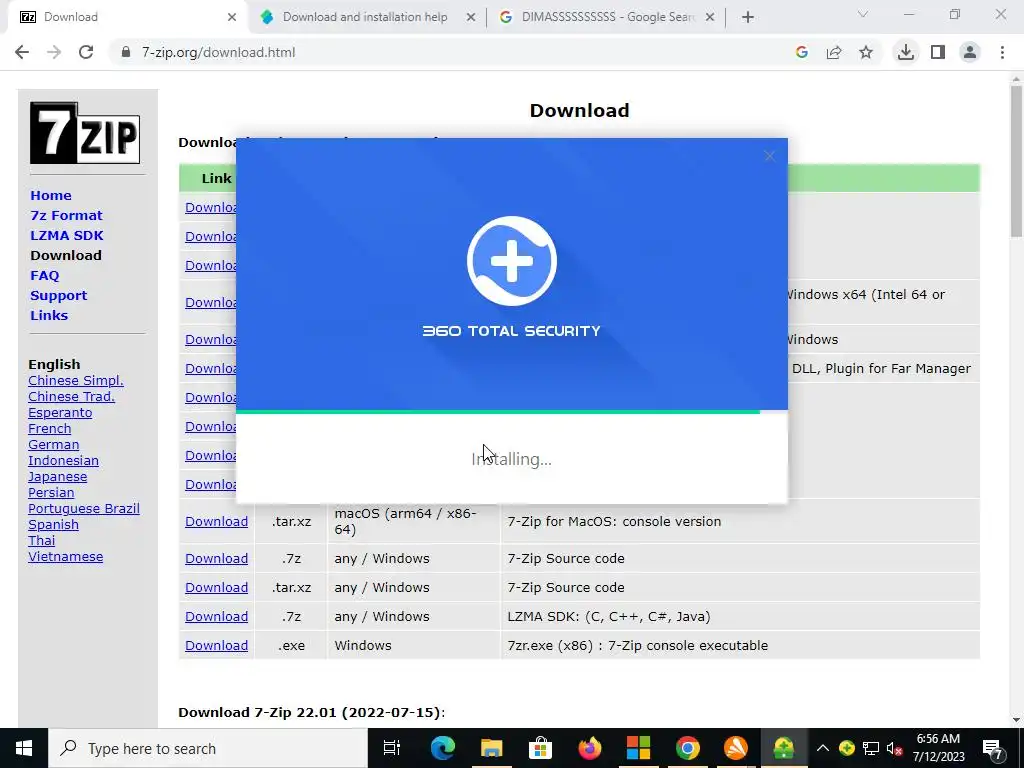Download the LZMA SDK .7z
This screenshot has width=1024, height=768.
(216, 616)
